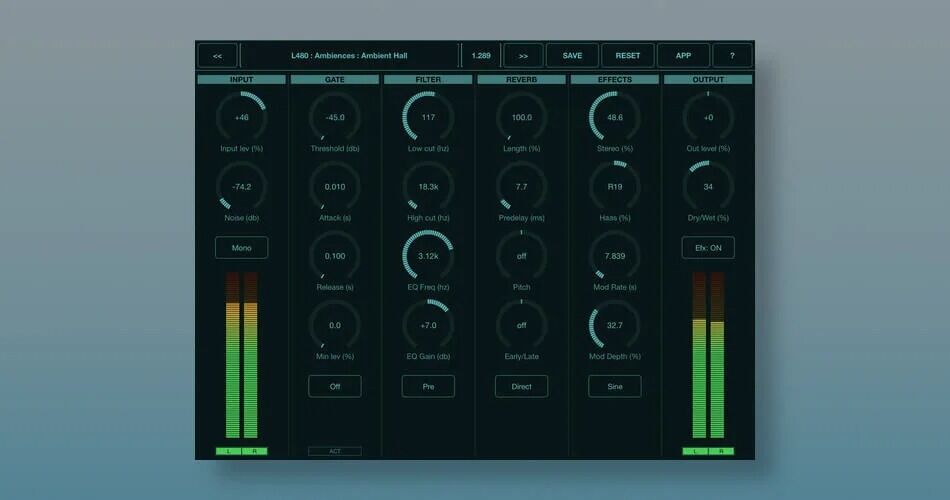Click the FILTER section header
The image size is (950, 500).
(428, 79)
